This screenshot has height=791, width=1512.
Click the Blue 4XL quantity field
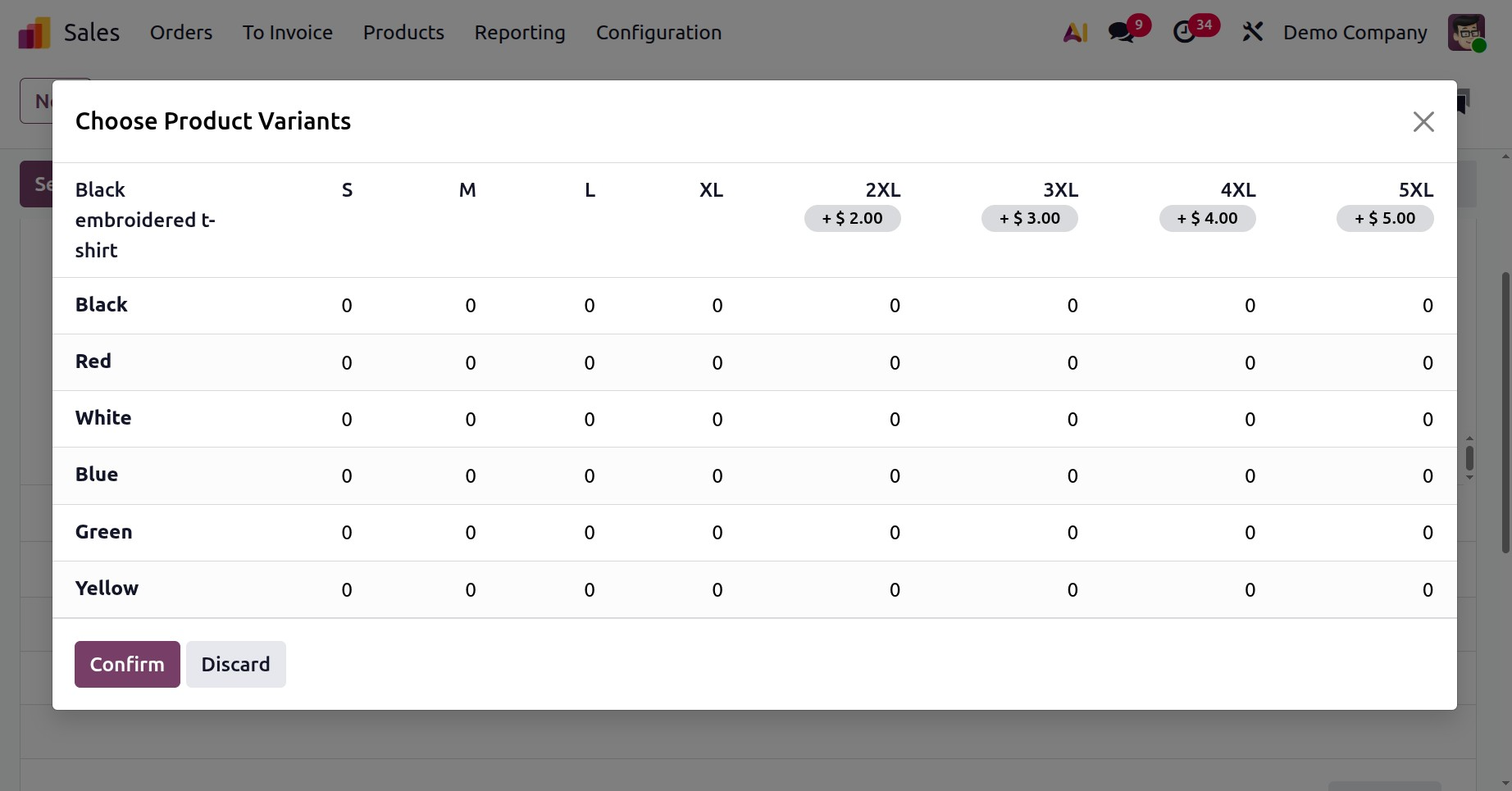(1250, 476)
